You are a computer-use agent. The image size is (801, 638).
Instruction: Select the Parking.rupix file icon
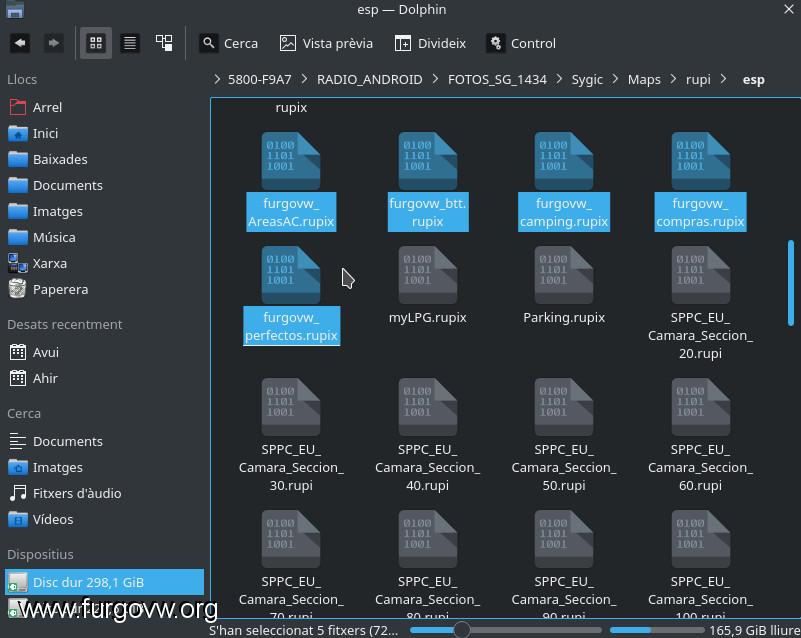point(564,275)
